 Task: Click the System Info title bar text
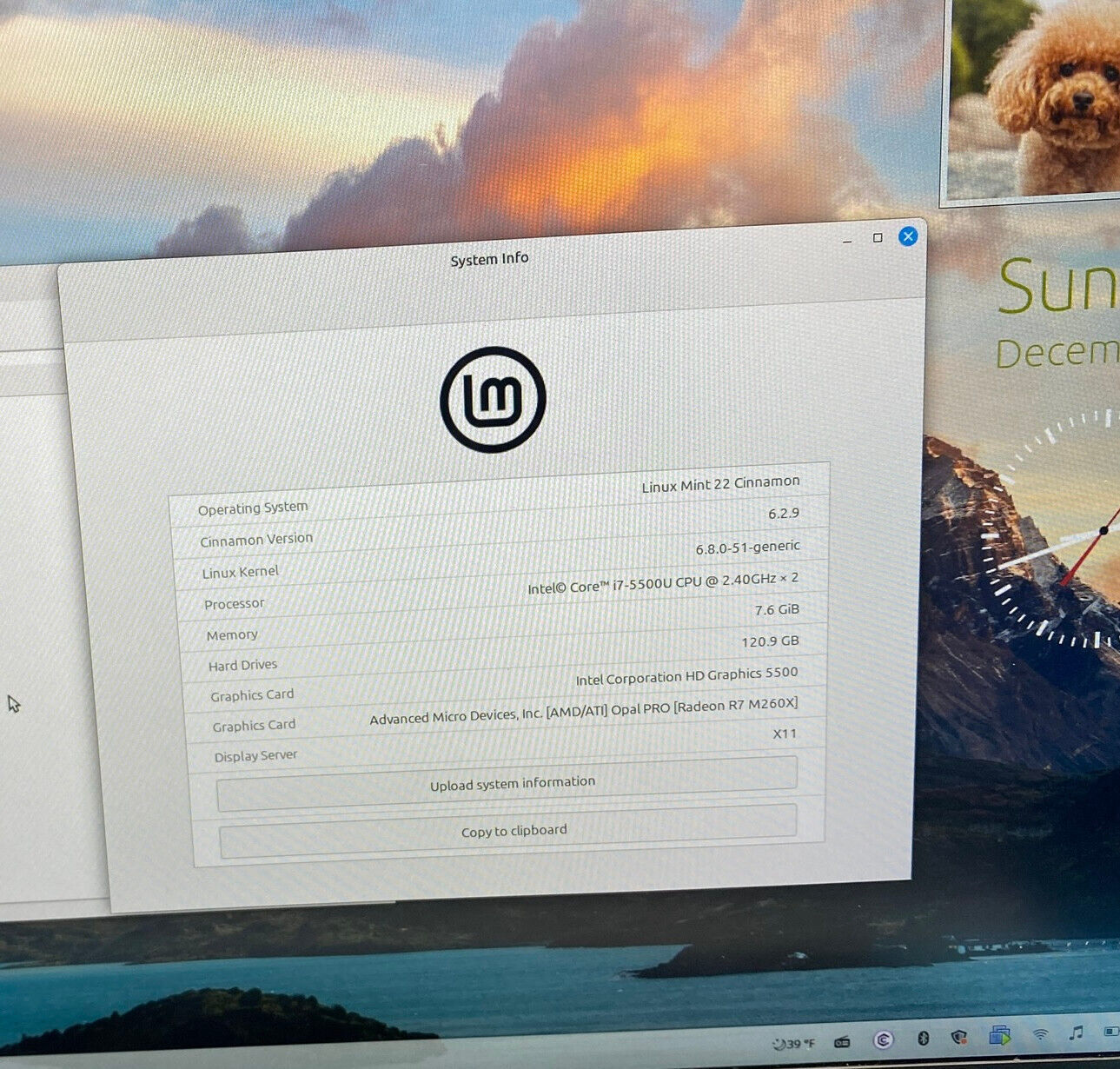tap(489, 259)
